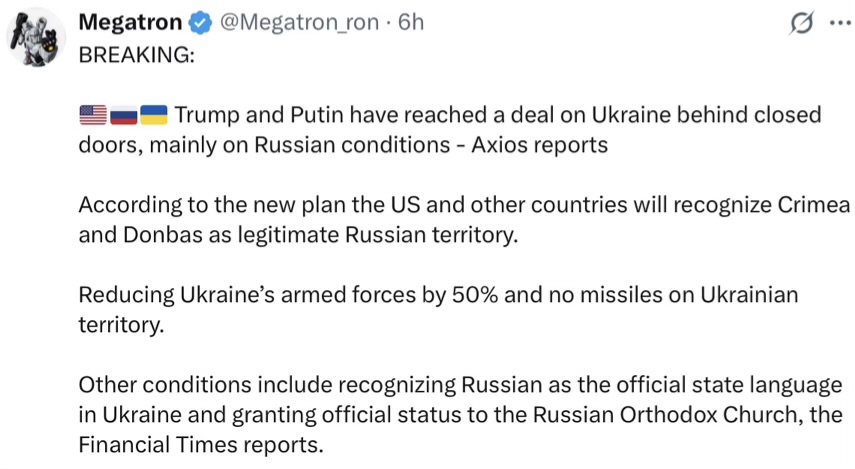The height and width of the screenshot is (469, 855).
Task: Open the three-dot more options menu
Action: pos(837,23)
